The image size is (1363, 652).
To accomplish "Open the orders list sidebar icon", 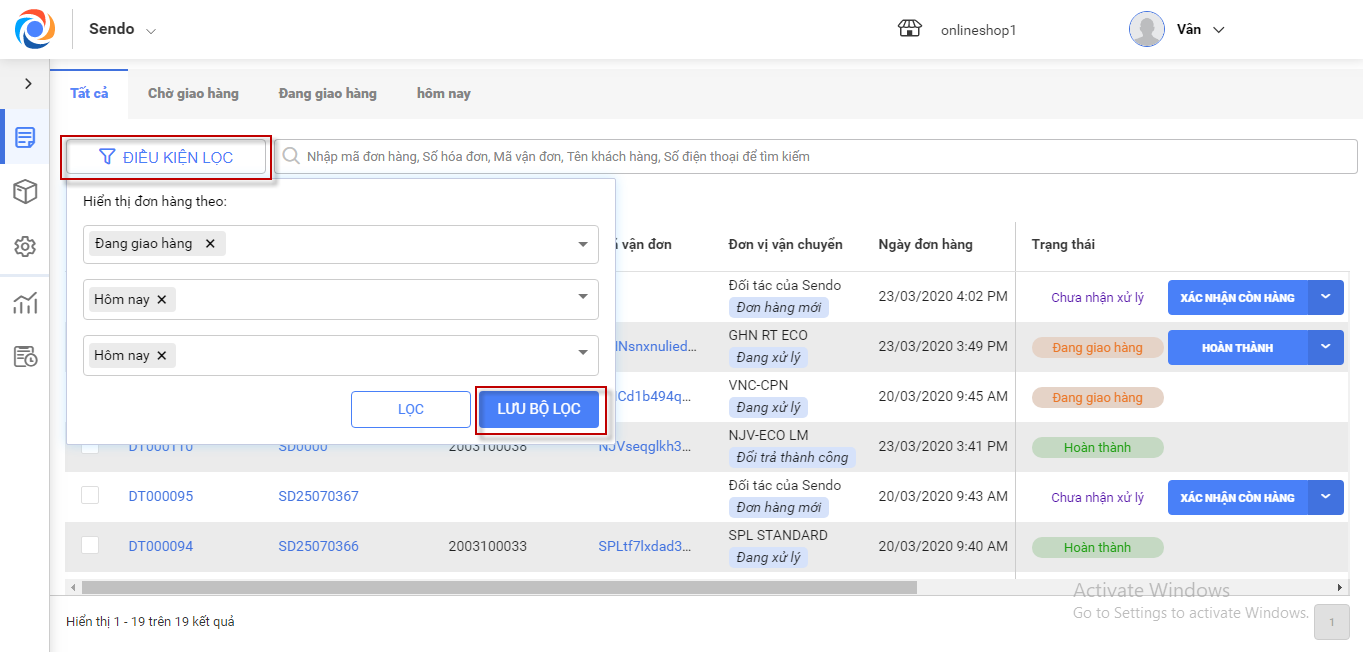I will click(25, 137).
